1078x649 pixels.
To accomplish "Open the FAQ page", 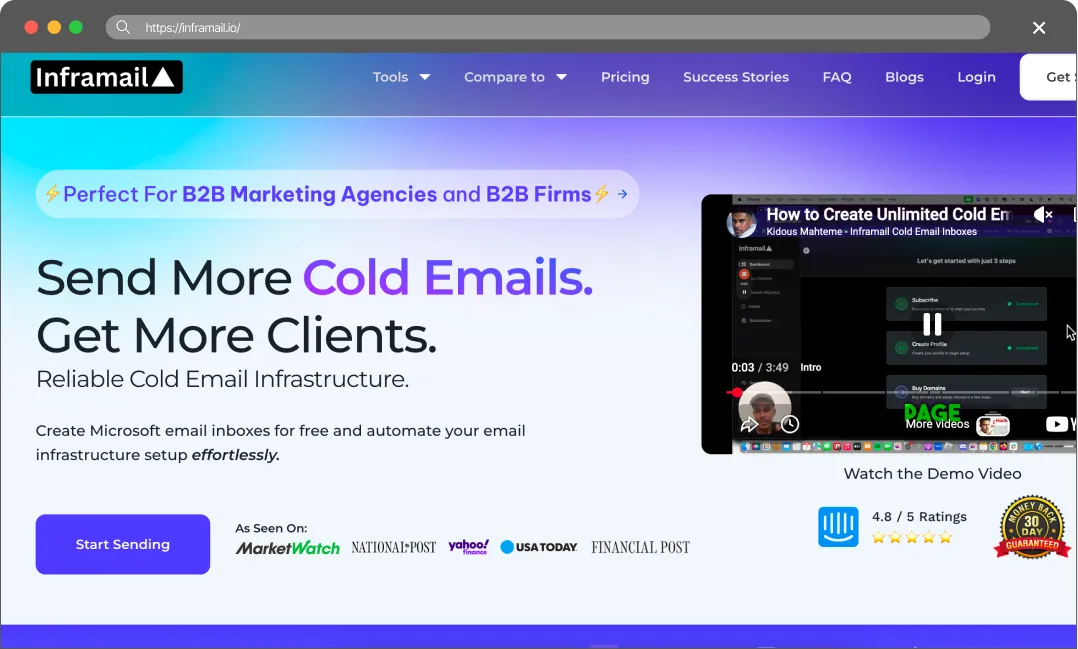I will coord(837,77).
